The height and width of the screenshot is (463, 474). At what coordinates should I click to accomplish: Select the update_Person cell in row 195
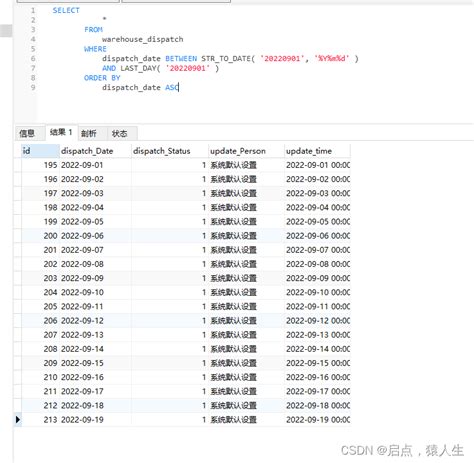pyautogui.click(x=246, y=165)
